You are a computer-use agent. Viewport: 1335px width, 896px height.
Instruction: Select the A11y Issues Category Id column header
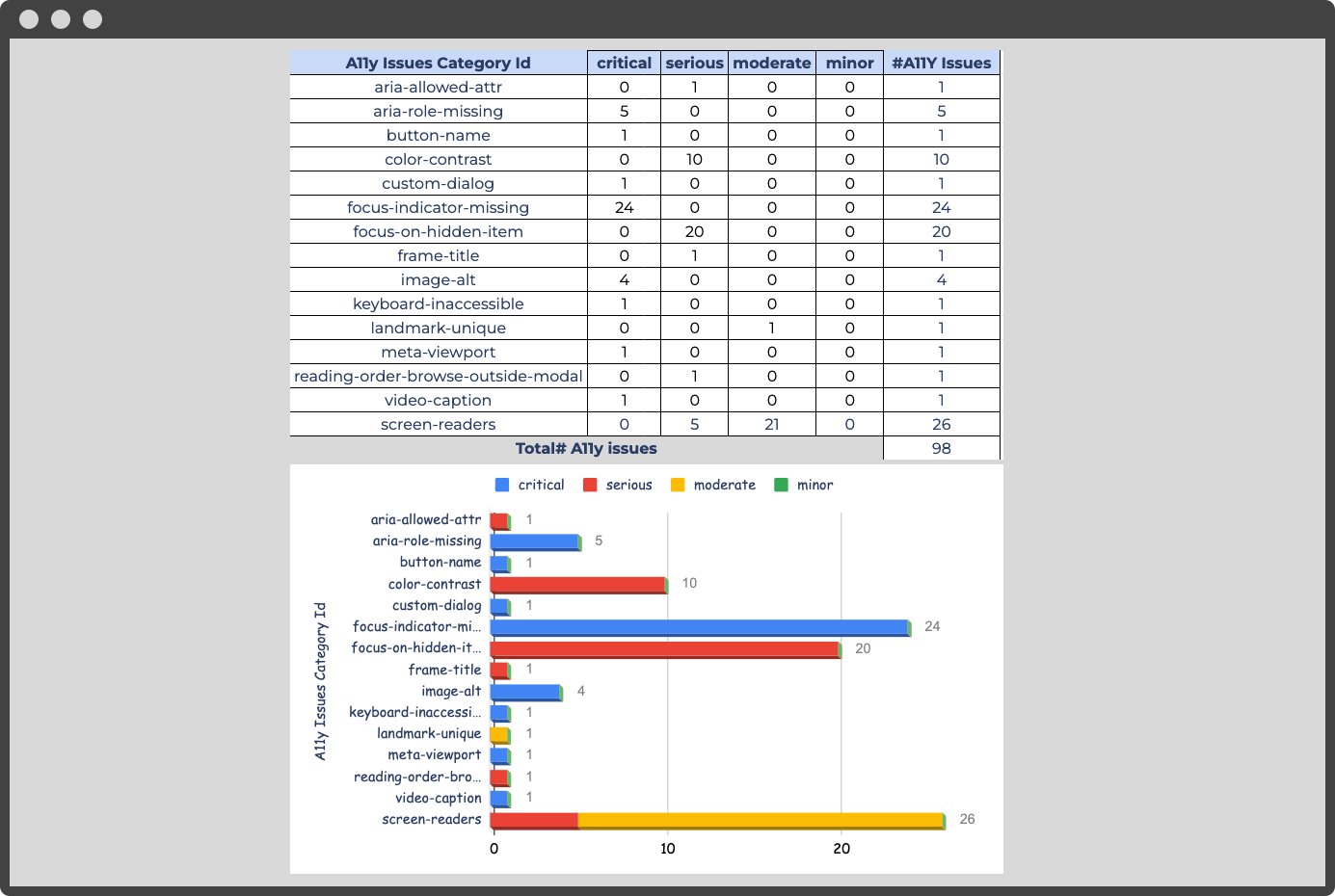point(438,63)
